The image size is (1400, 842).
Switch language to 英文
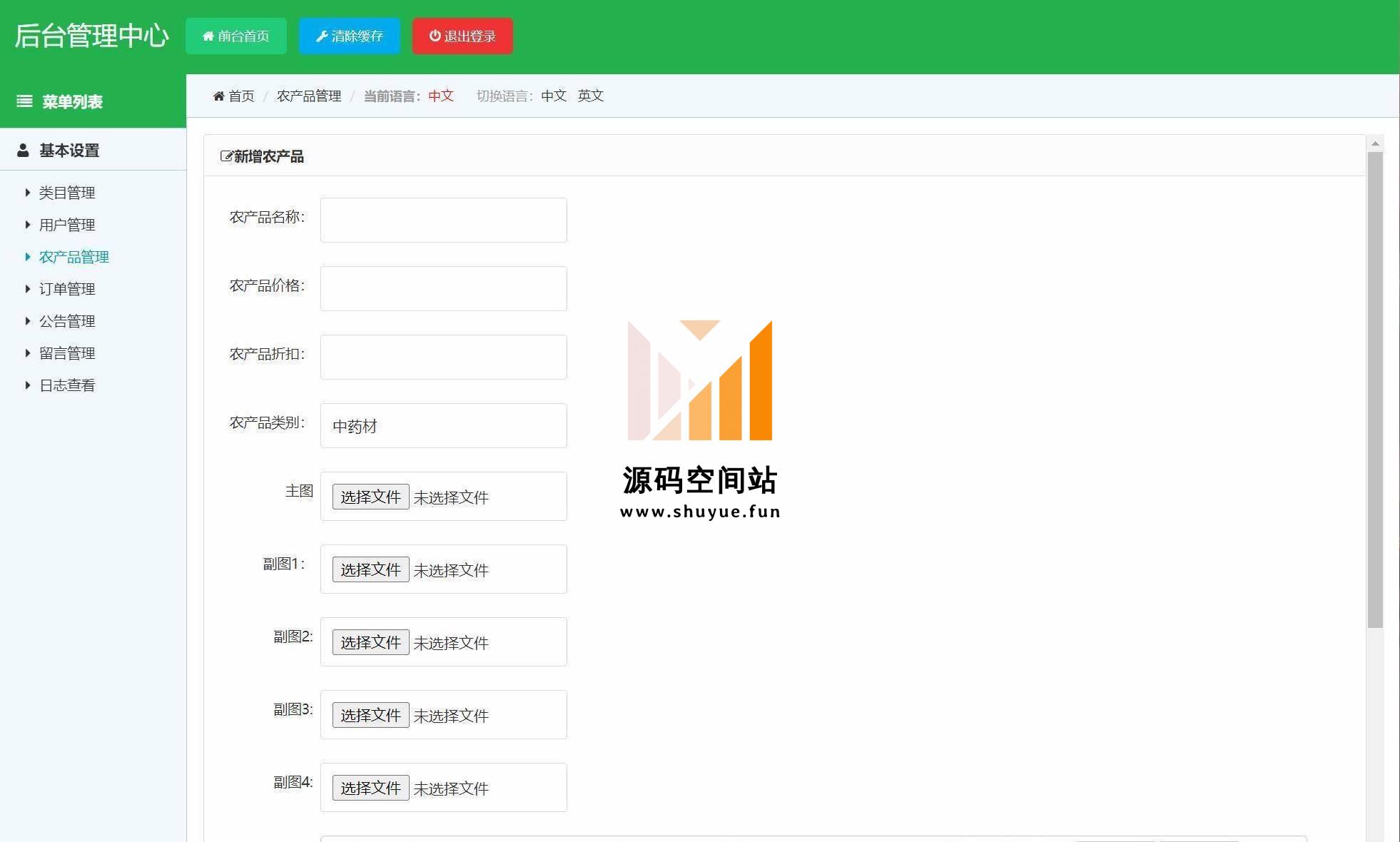[x=591, y=96]
